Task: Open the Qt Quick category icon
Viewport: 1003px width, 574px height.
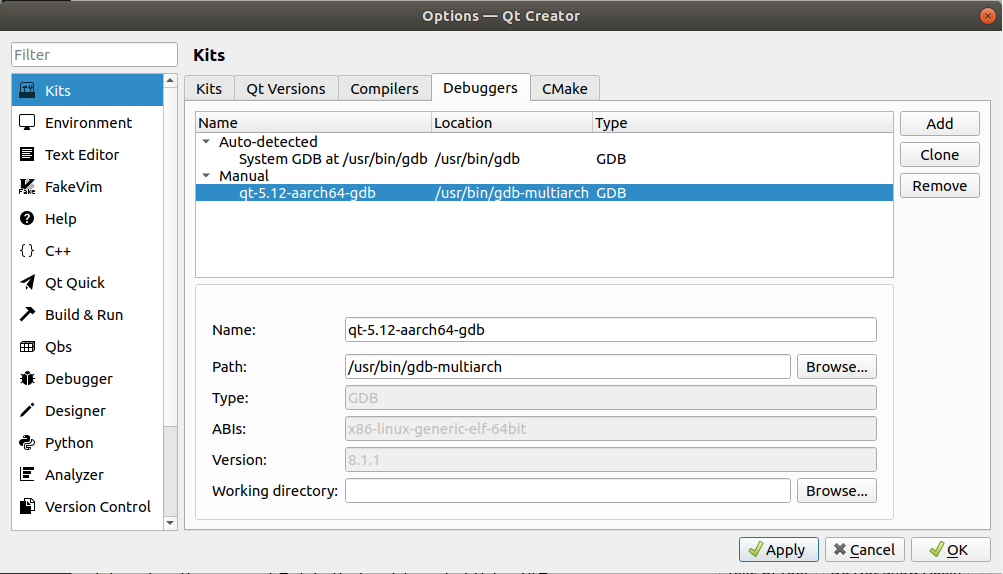Action: coord(28,283)
